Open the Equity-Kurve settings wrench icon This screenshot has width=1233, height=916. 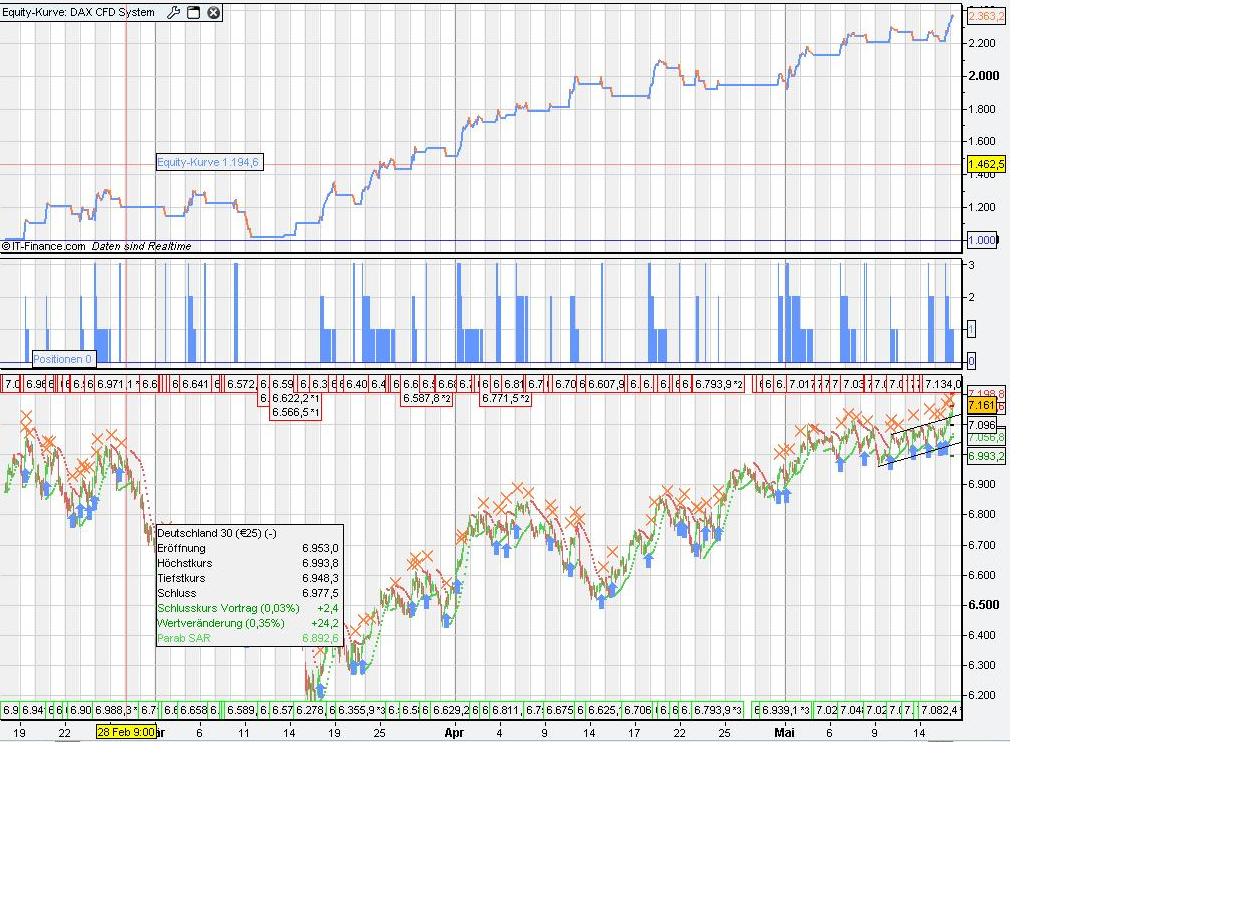[x=173, y=12]
